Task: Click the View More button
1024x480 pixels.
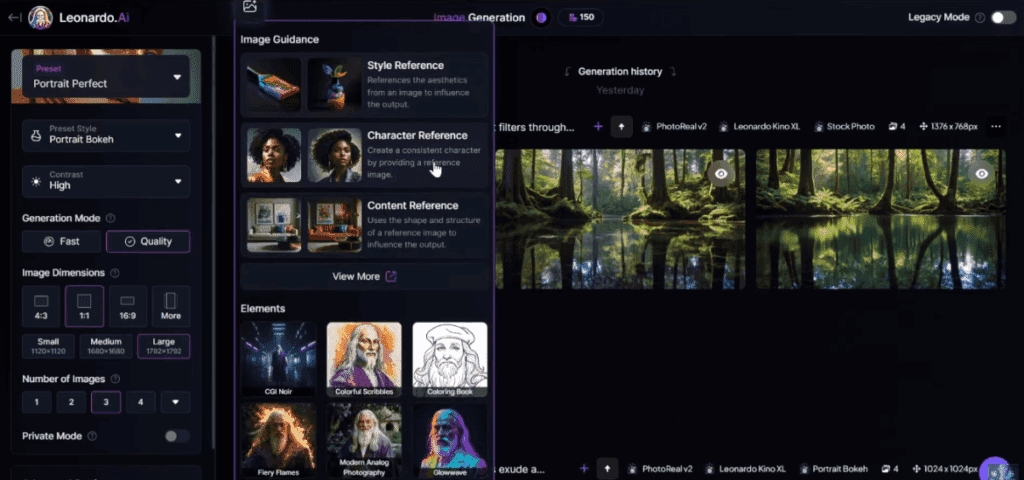Action: click(364, 276)
